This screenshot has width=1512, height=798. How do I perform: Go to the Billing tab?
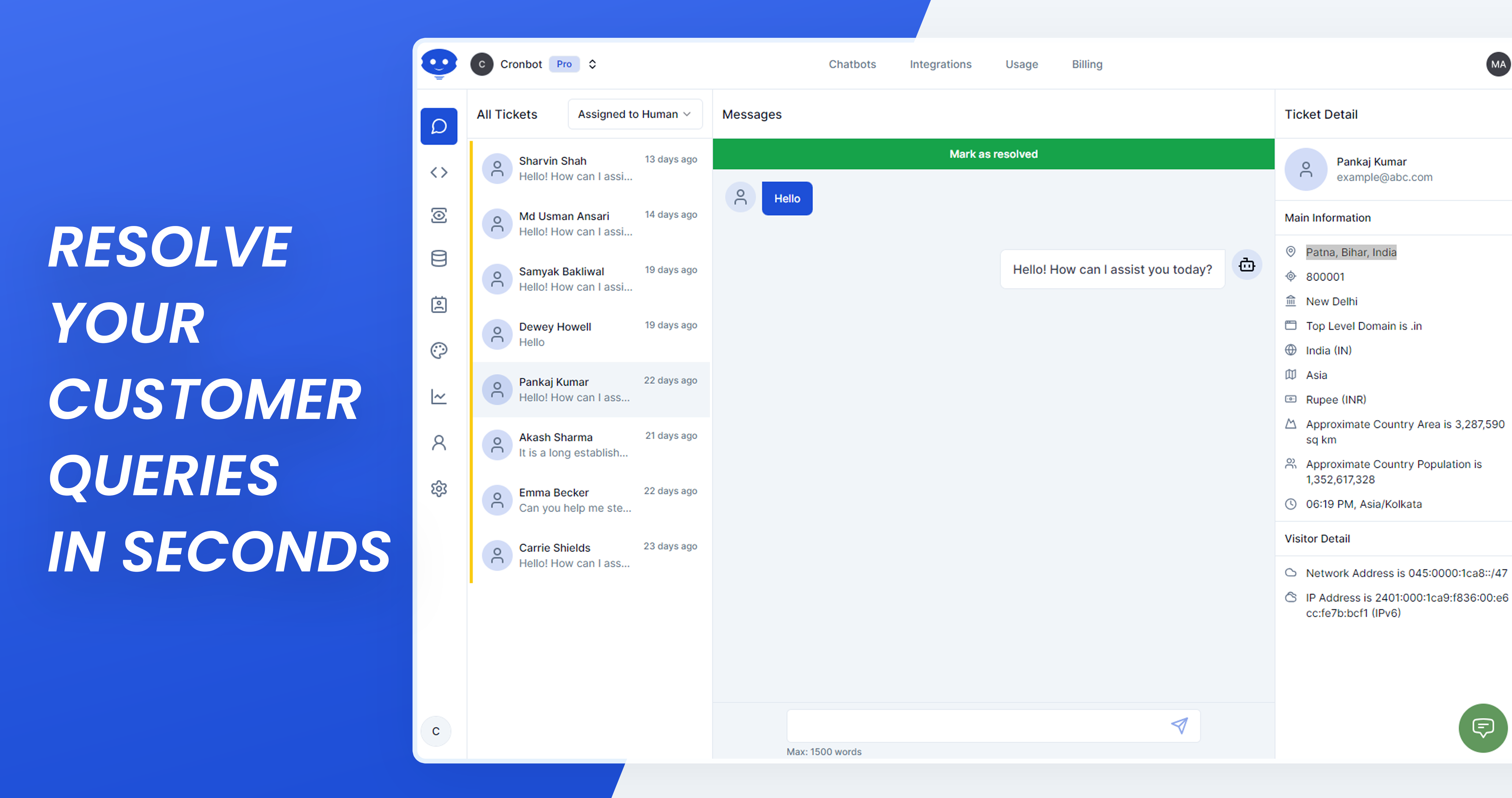tap(1086, 64)
